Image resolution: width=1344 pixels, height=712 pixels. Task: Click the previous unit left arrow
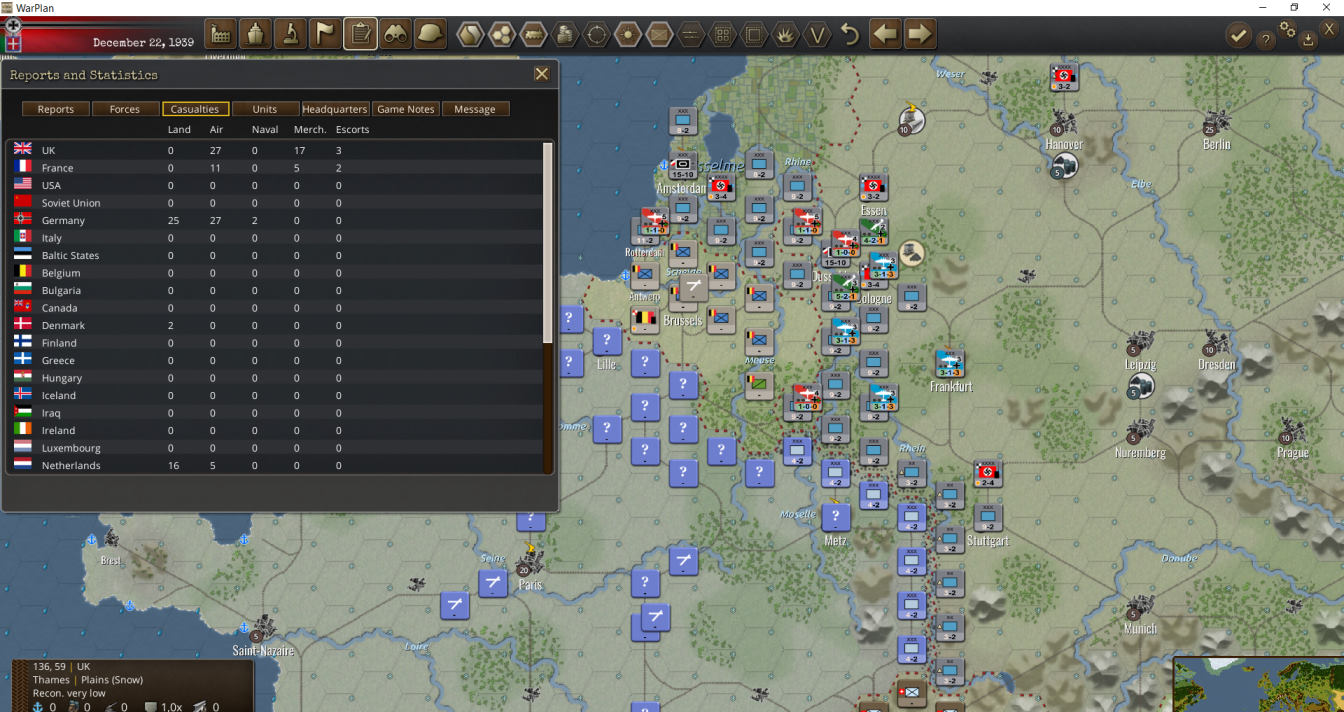pos(885,34)
